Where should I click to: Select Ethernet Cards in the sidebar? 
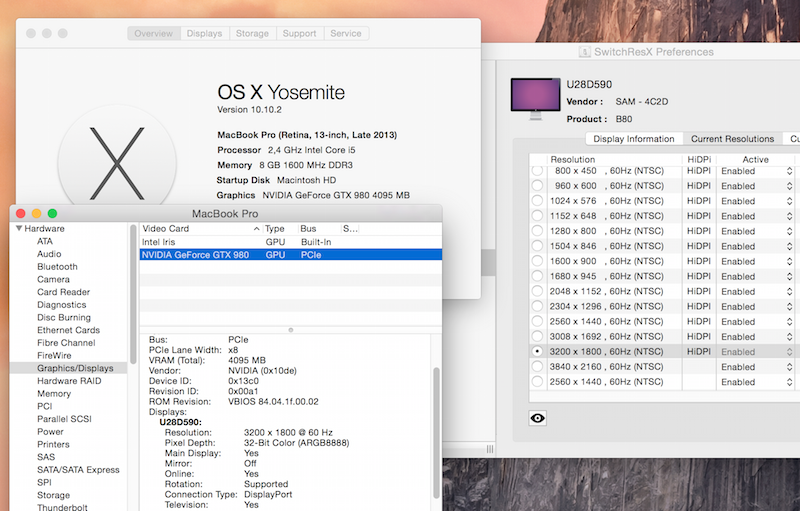tap(68, 330)
